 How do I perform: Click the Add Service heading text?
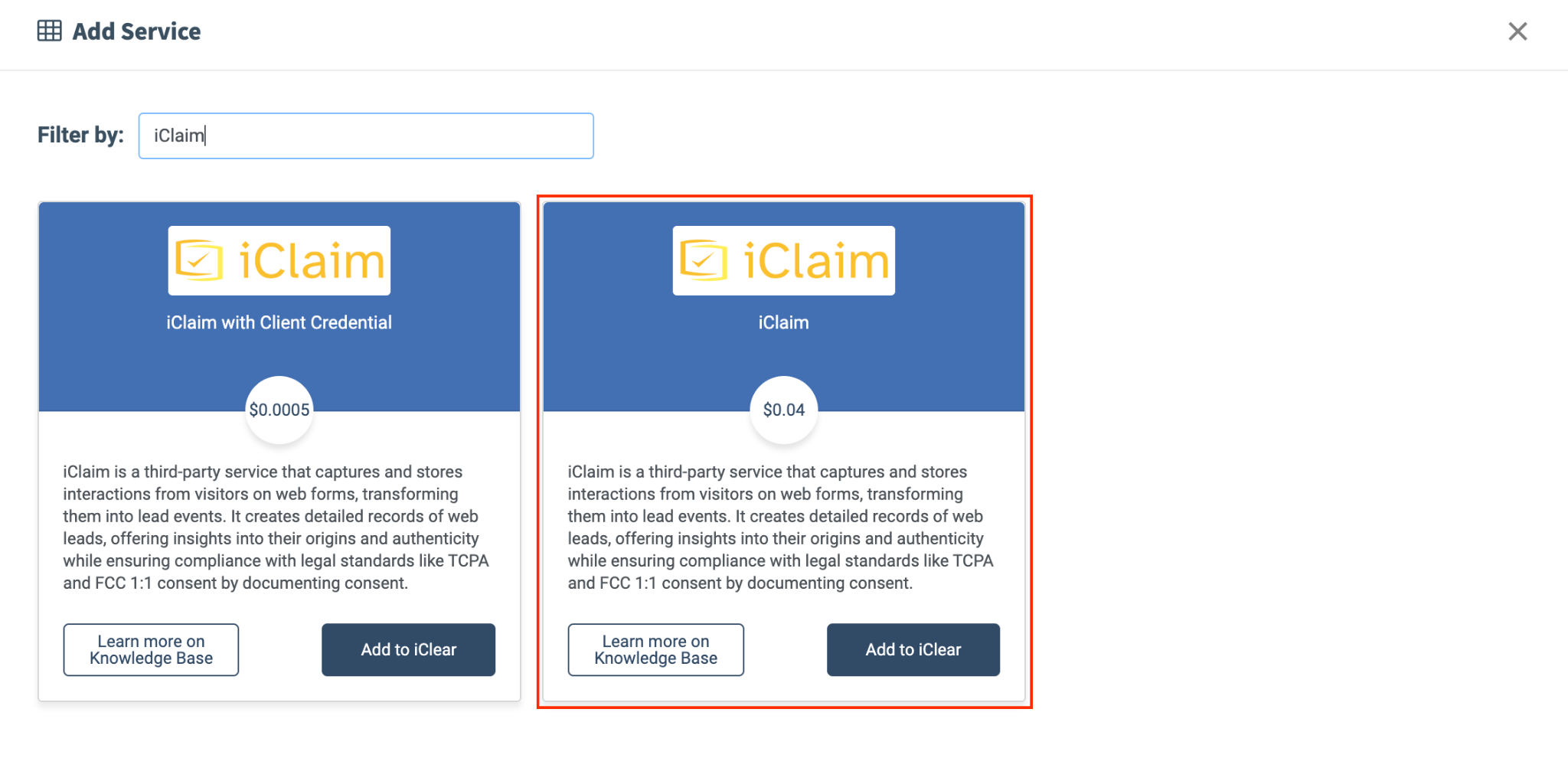pos(136,31)
